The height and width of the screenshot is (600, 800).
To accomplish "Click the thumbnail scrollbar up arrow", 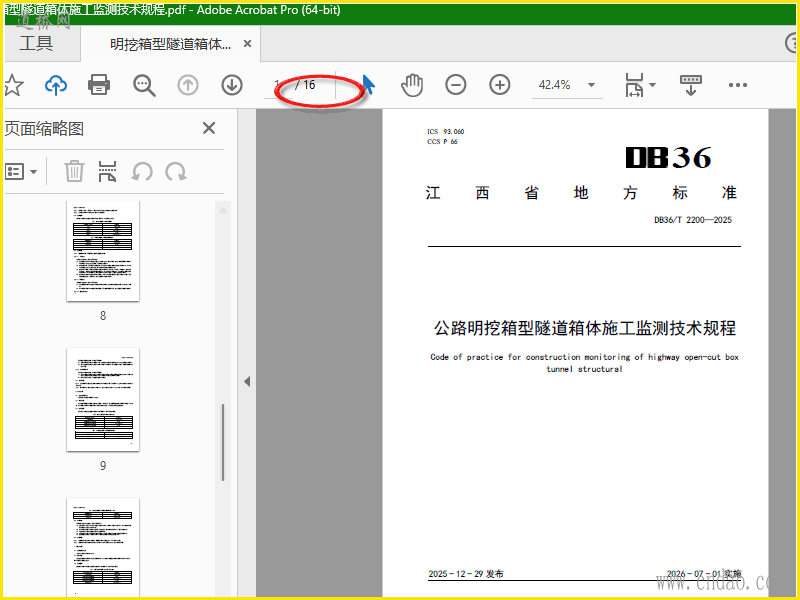I will tap(223, 210).
